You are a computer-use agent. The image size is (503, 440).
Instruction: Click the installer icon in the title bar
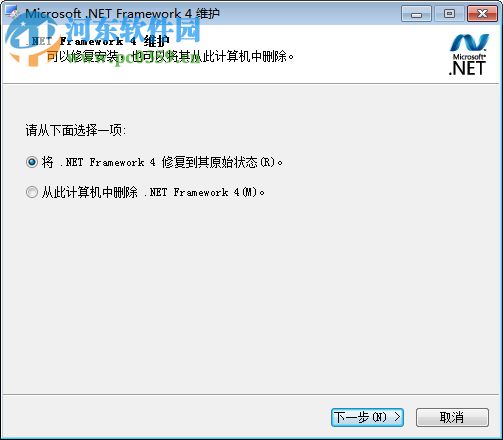[12, 13]
